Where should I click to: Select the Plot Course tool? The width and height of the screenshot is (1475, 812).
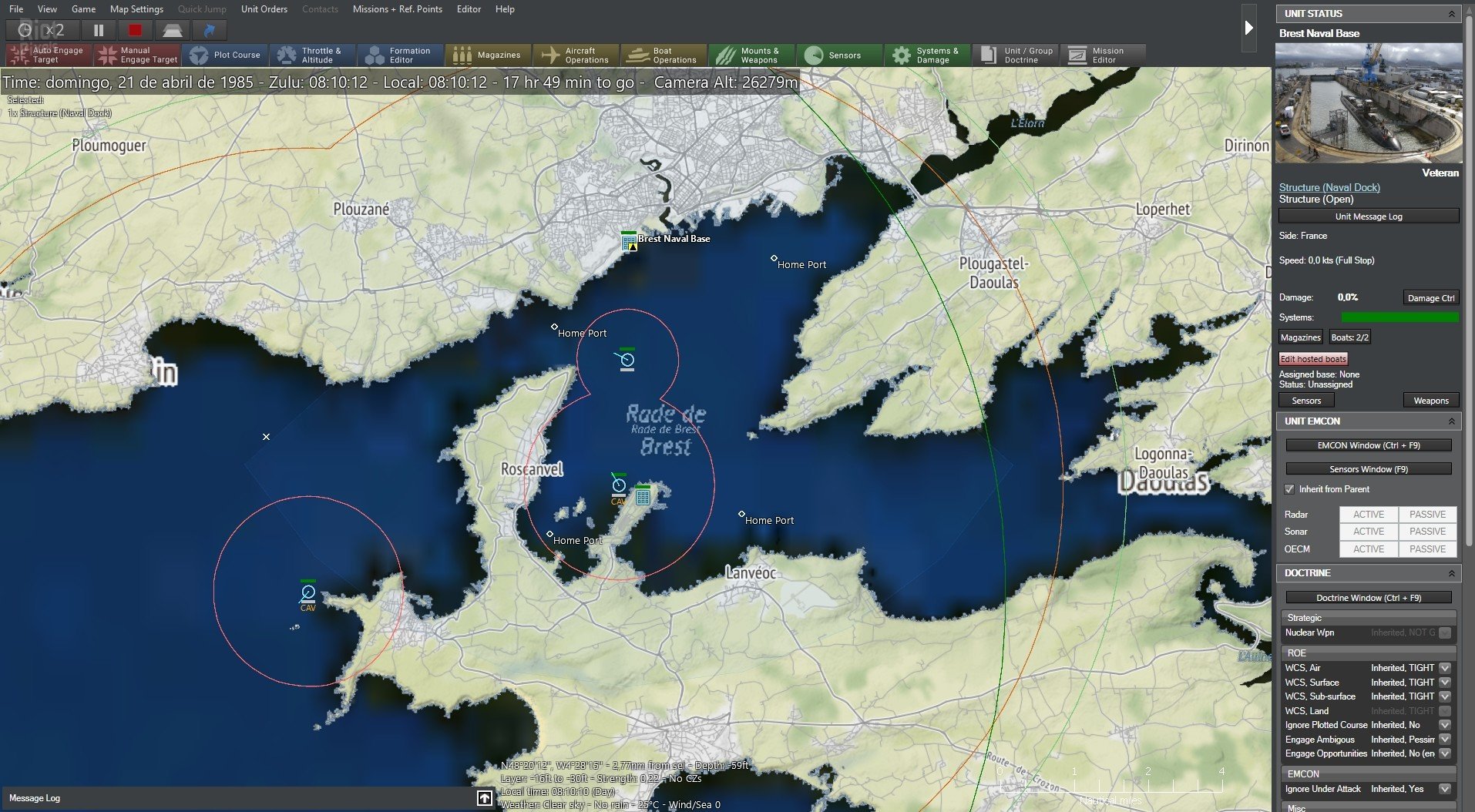pyautogui.click(x=225, y=55)
